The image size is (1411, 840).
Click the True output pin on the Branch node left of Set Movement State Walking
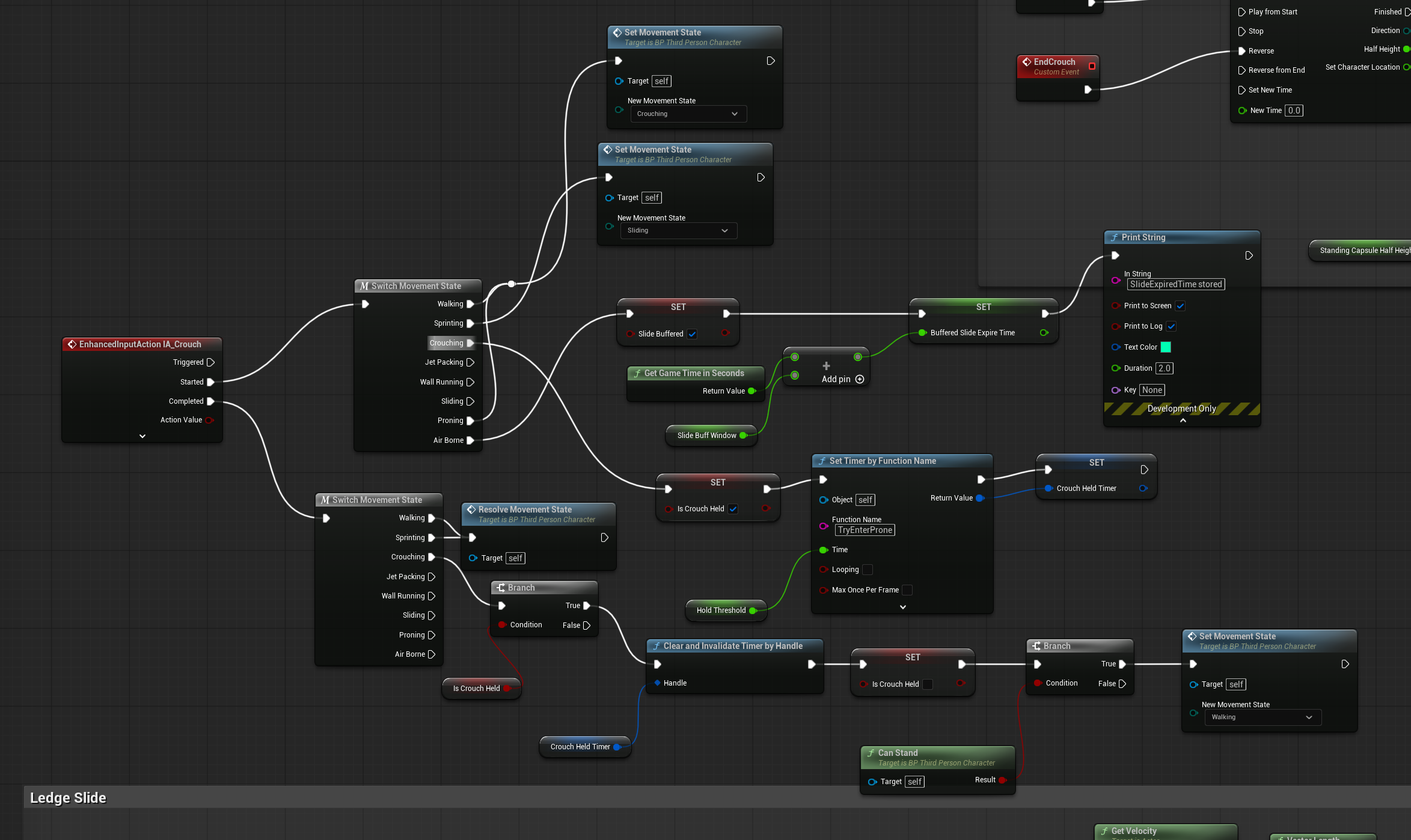coord(1122,664)
